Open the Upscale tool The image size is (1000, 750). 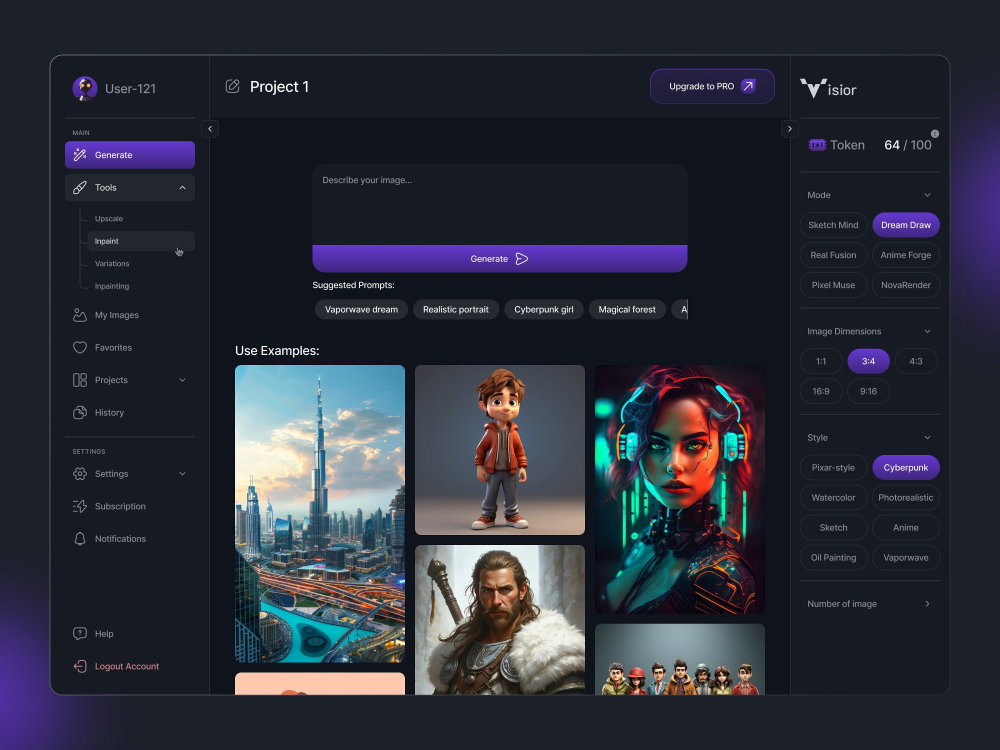109,219
